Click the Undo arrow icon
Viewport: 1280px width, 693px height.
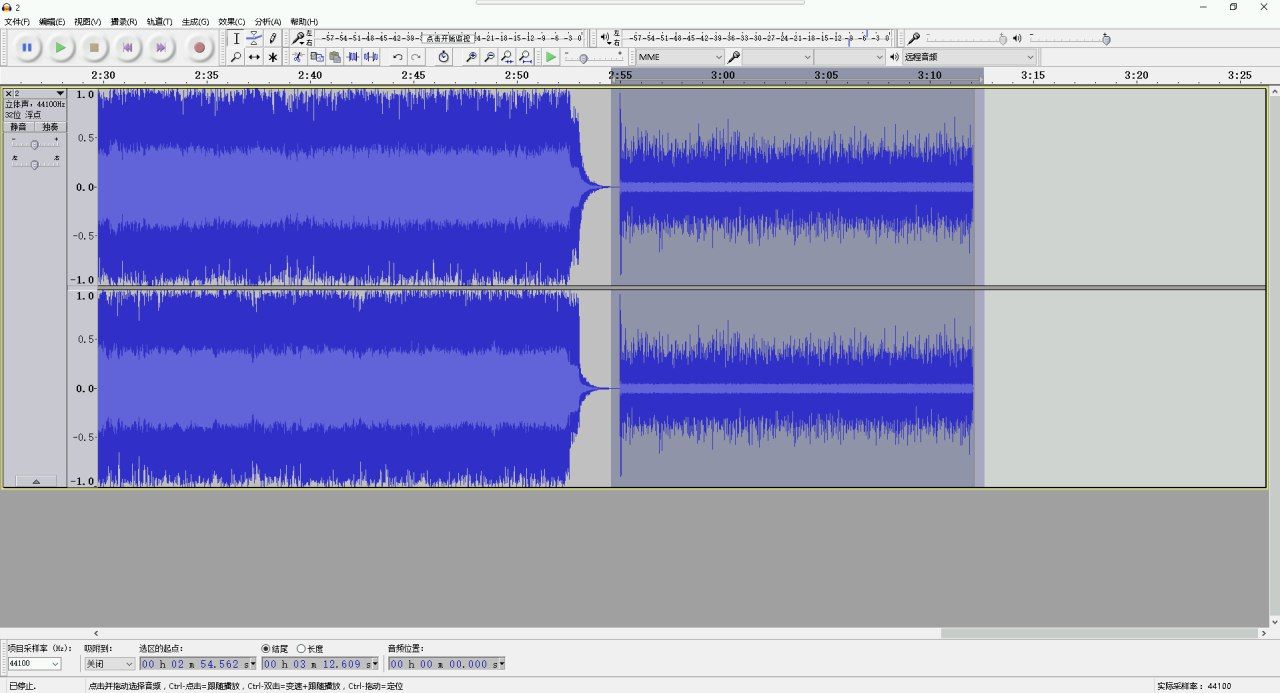pyautogui.click(x=398, y=57)
